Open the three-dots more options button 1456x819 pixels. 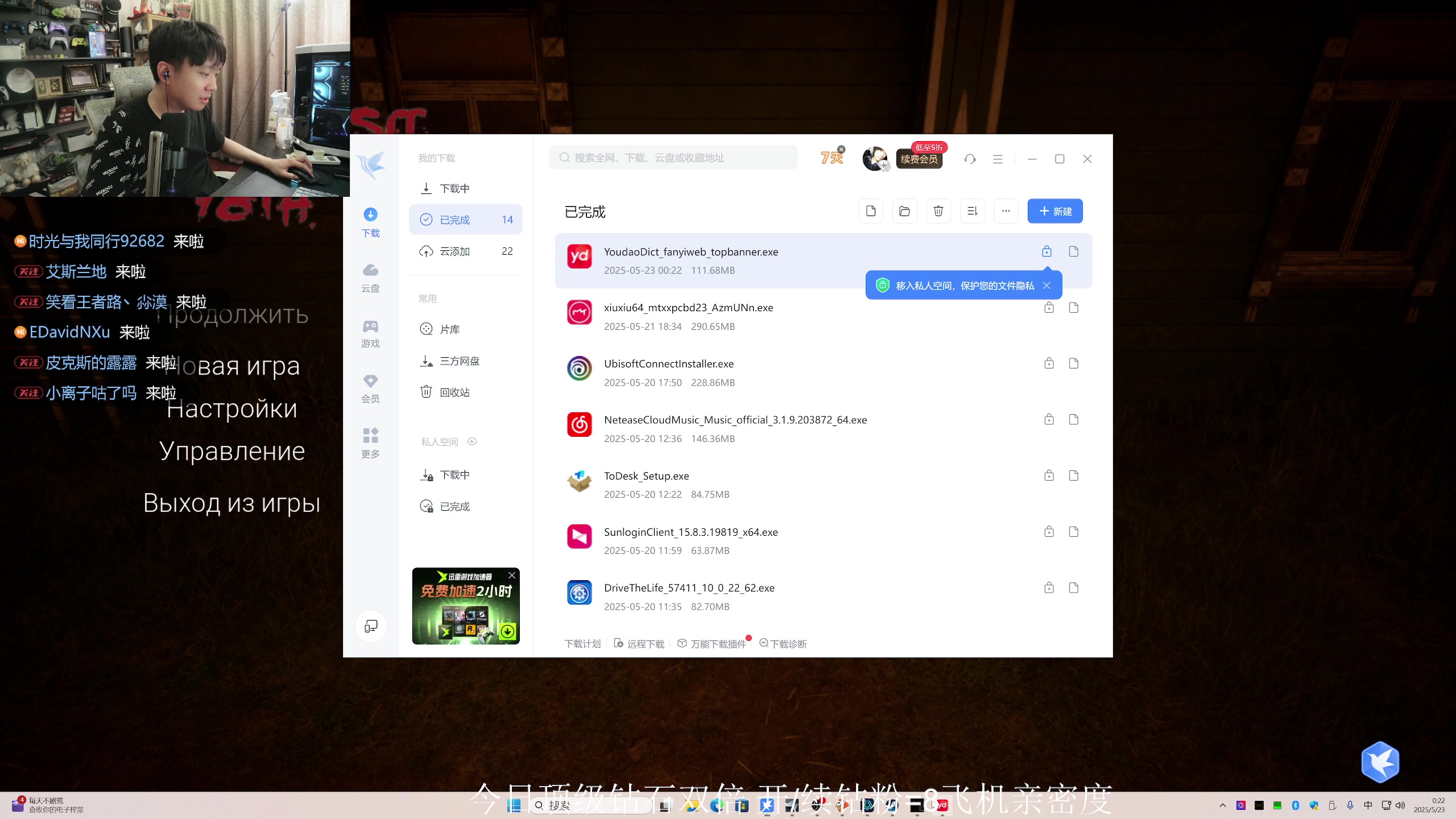(1006, 212)
